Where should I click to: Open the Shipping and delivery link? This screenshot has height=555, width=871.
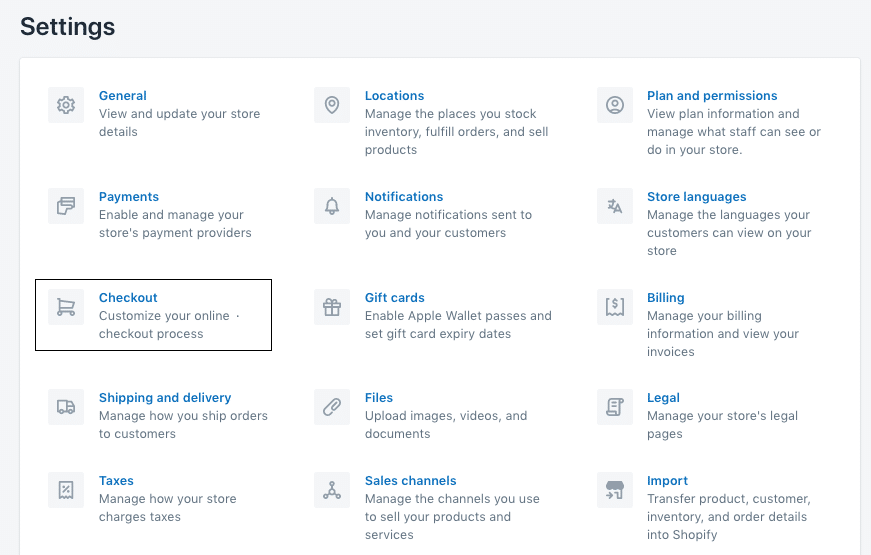click(165, 398)
